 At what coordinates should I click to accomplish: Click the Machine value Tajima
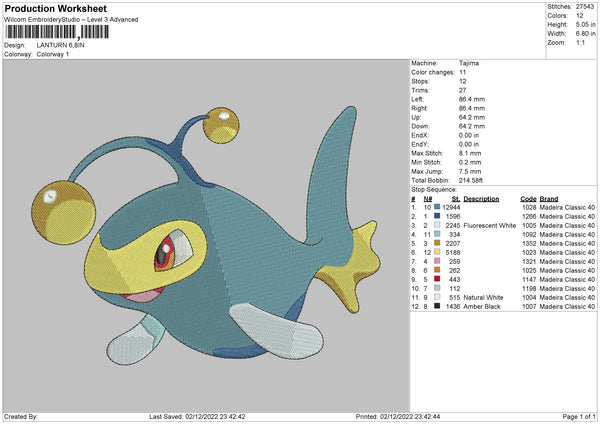pos(469,63)
